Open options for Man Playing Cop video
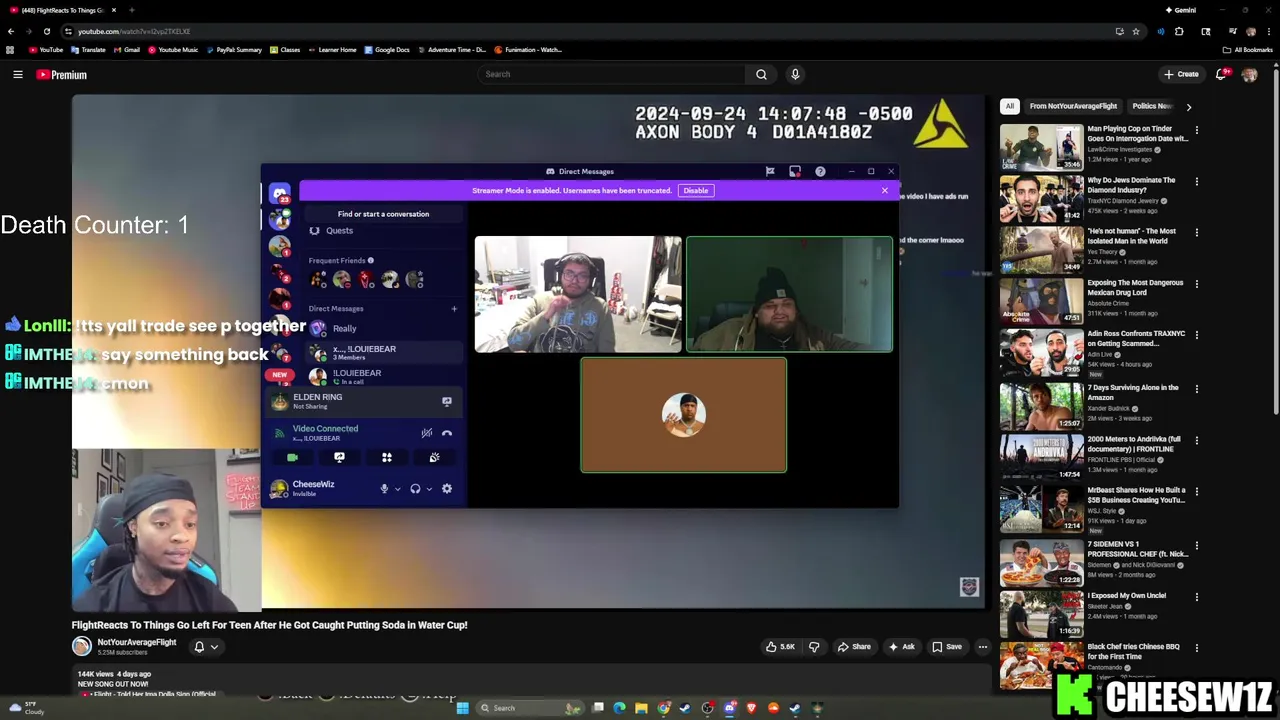 (1196, 130)
